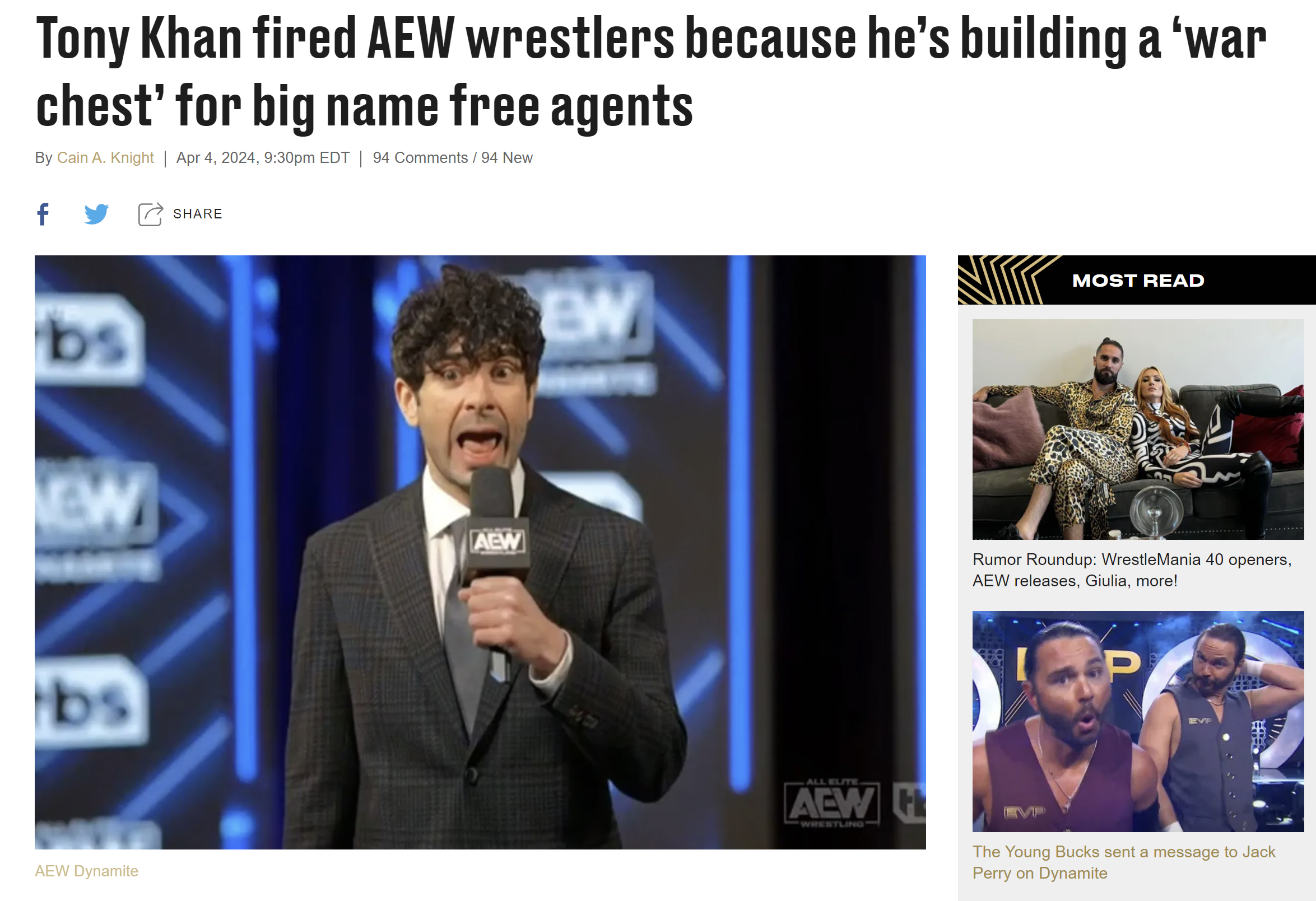Viewport: 1316px width, 901px height.
Task: Share article via Twitter bird icon
Action: tap(96, 214)
